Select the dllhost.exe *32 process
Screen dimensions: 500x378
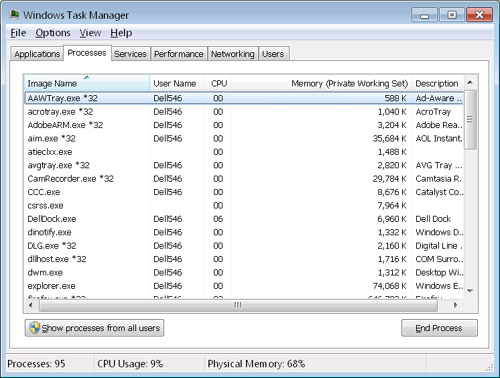click(x=244, y=259)
